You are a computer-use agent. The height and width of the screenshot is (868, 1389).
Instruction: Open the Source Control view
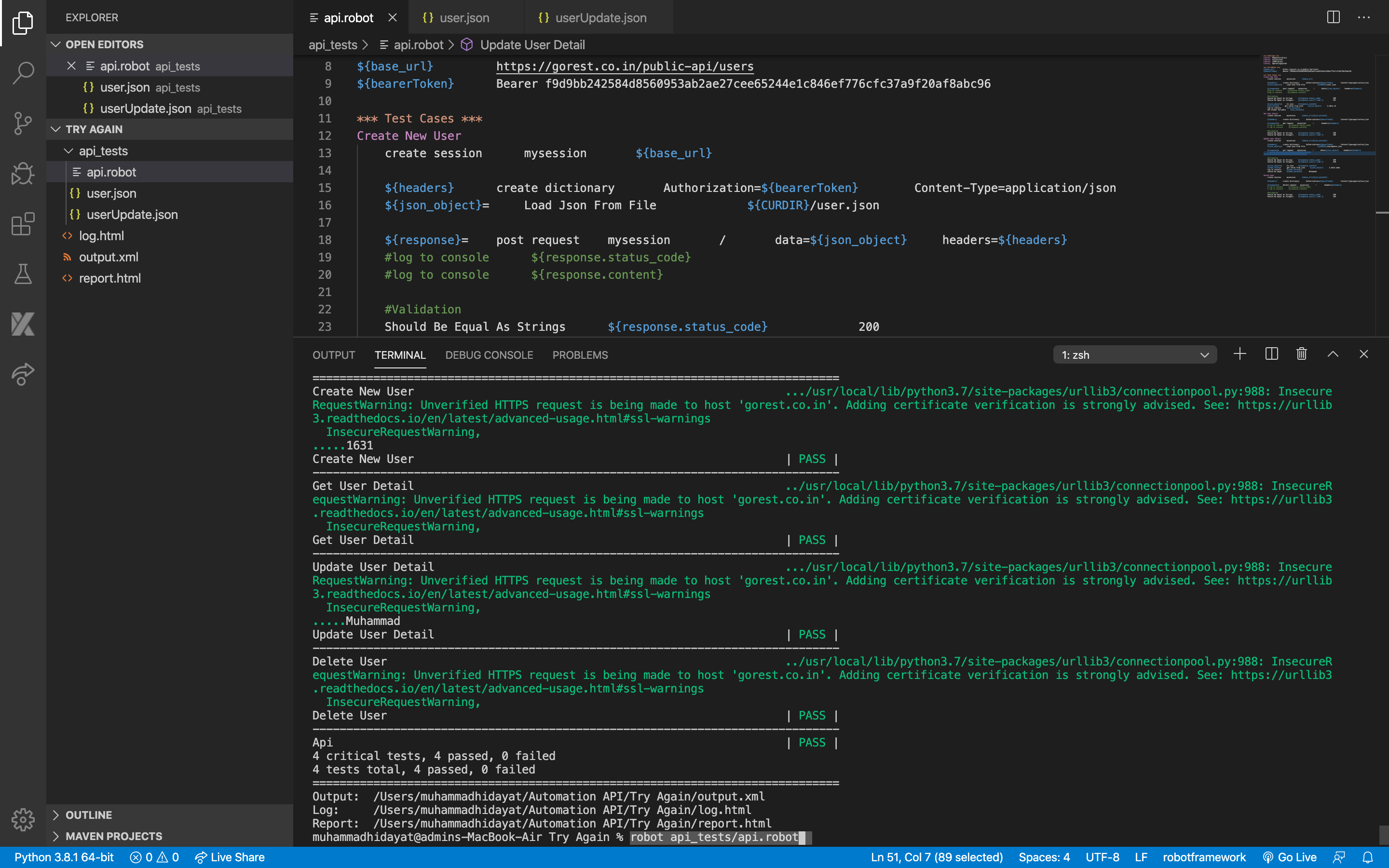[23, 123]
